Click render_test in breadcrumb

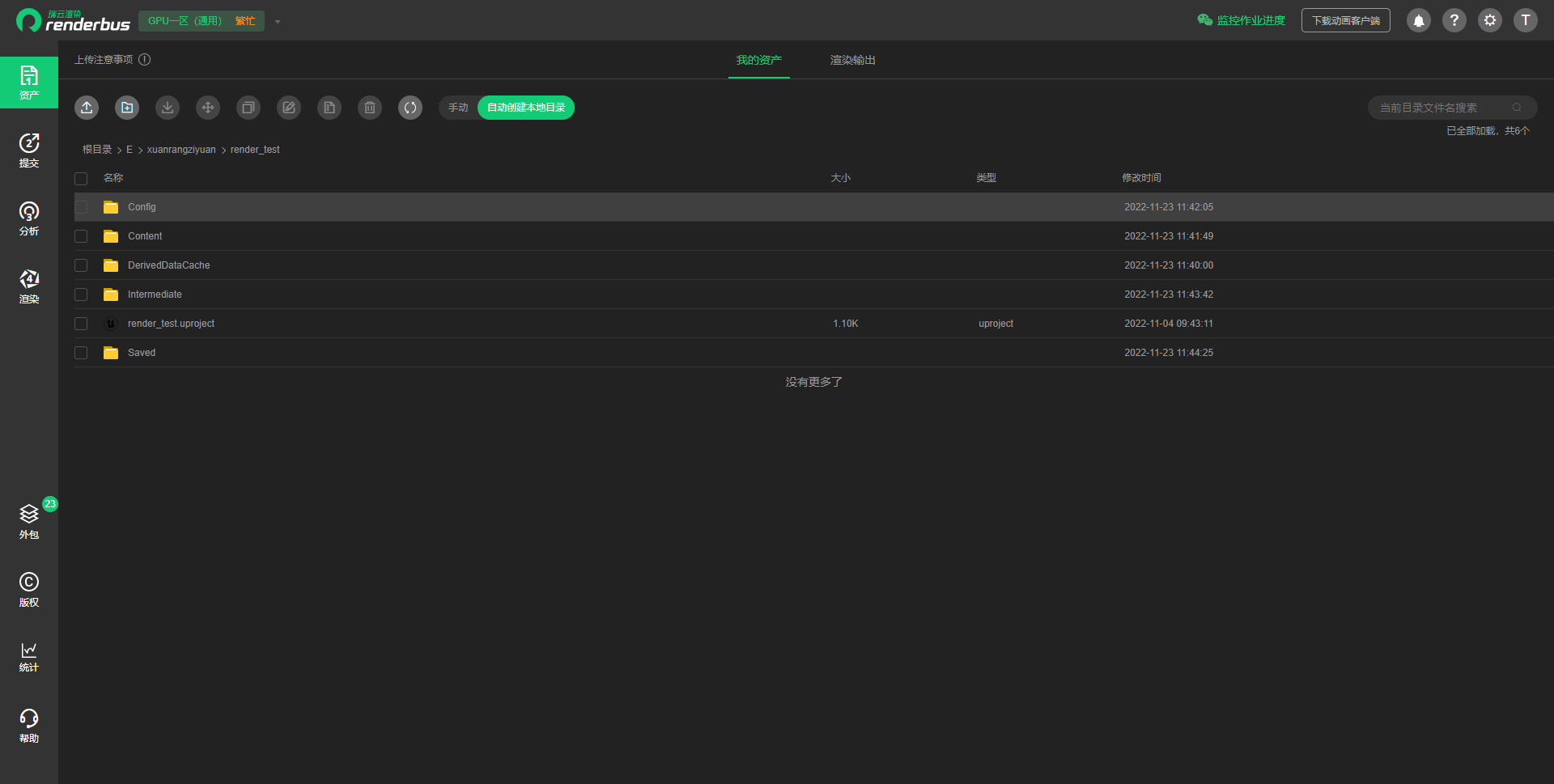(x=255, y=150)
